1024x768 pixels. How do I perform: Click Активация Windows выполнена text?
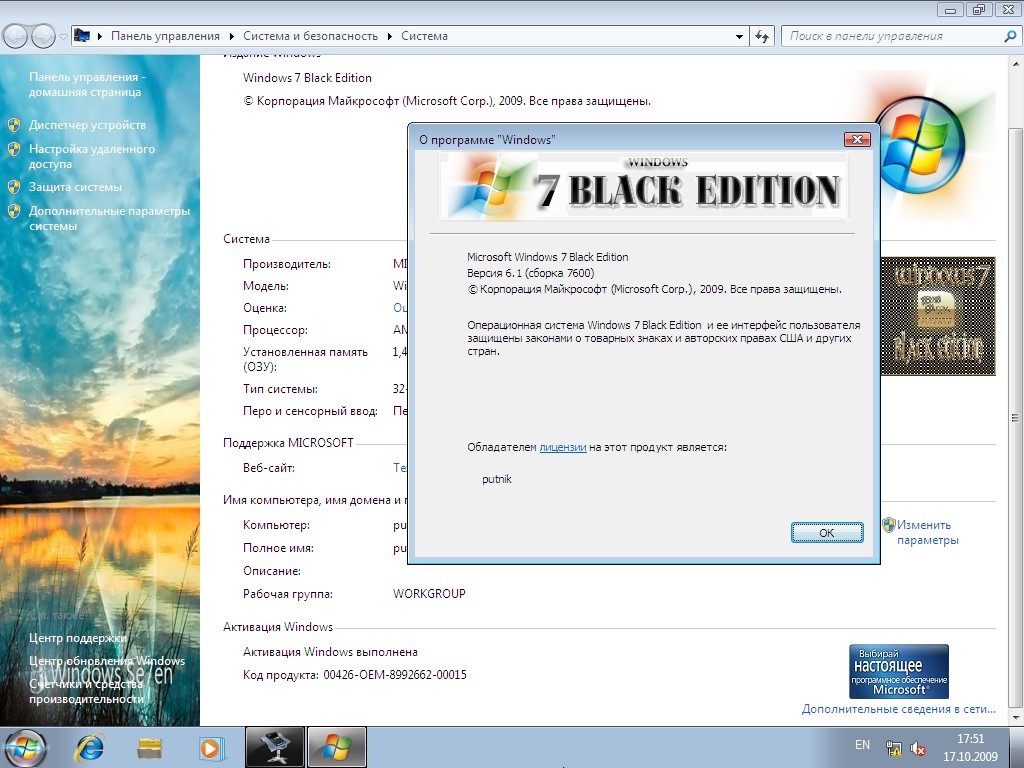pyautogui.click(x=330, y=652)
